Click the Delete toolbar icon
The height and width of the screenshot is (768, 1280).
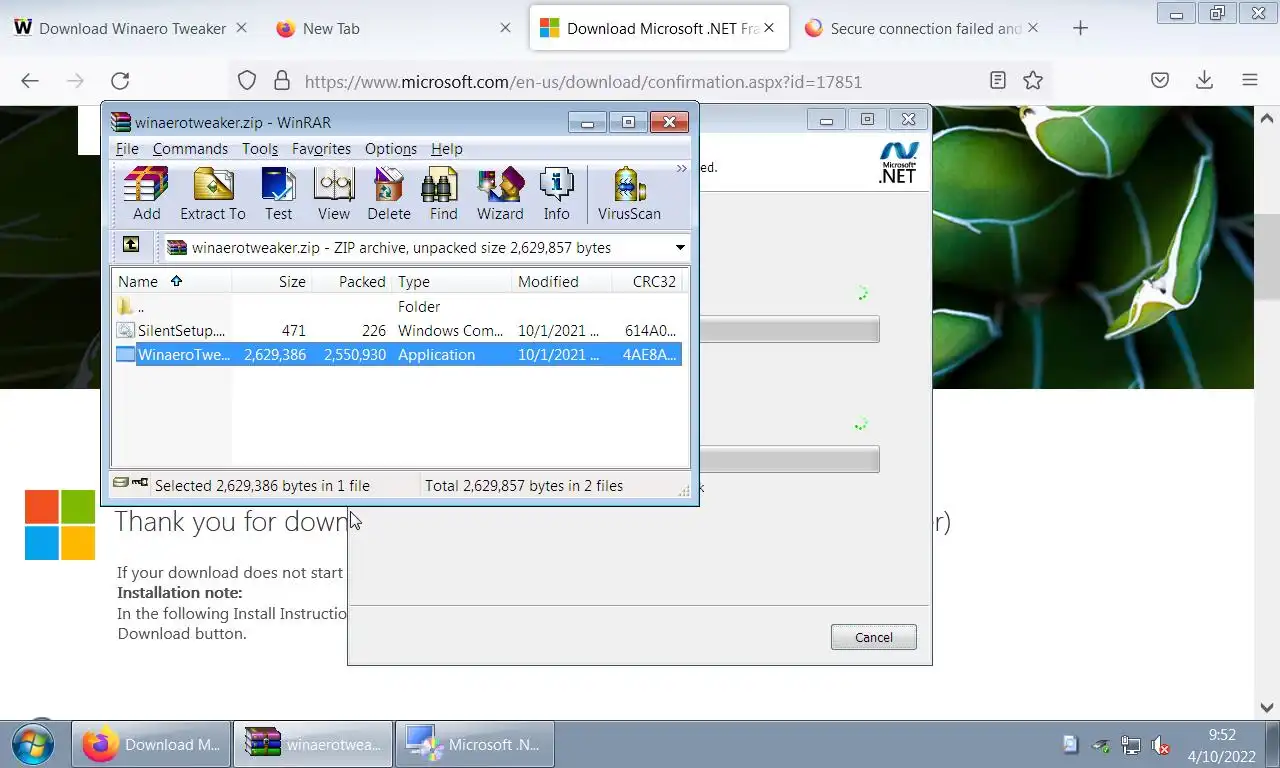389,194
